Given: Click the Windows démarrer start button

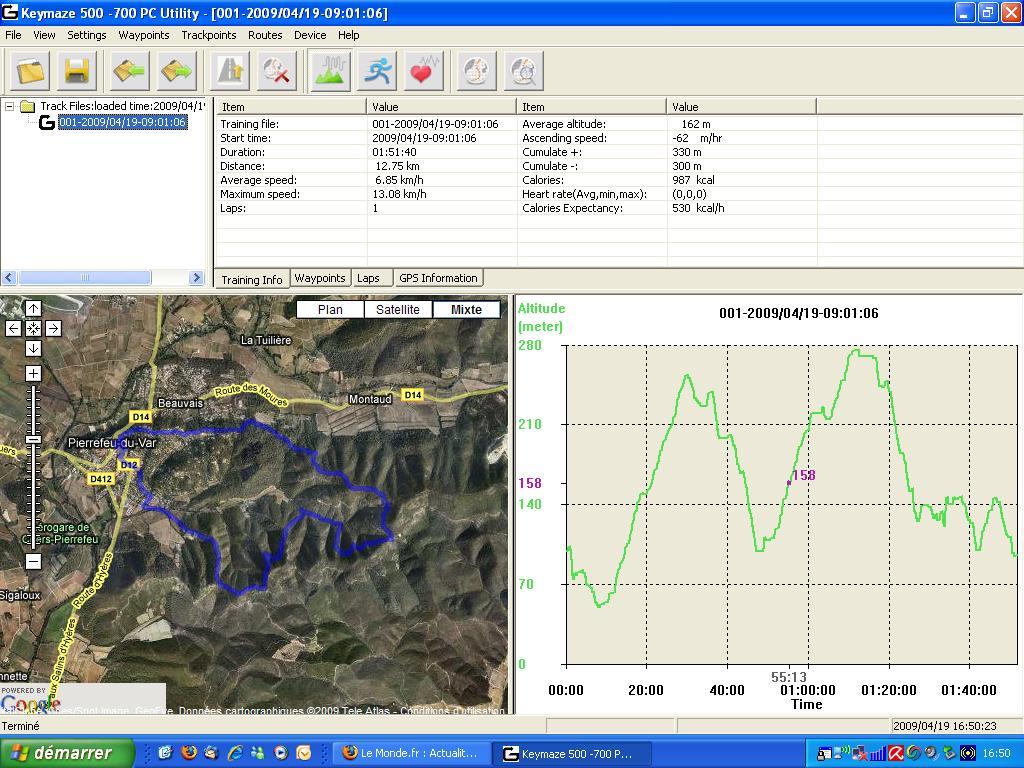Looking at the screenshot, I should [67, 753].
